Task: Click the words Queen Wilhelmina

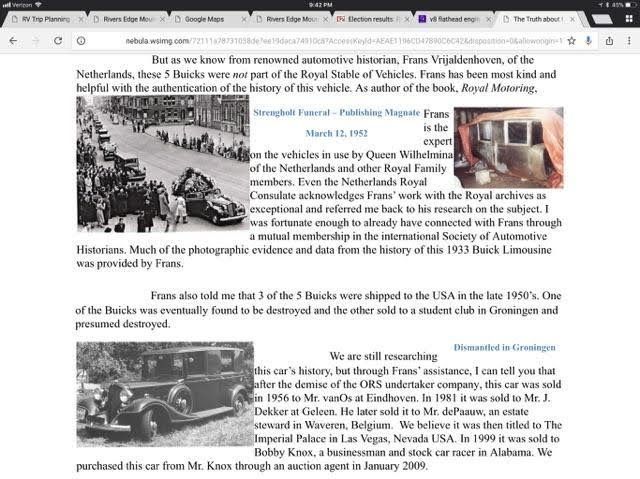Action: coord(409,155)
